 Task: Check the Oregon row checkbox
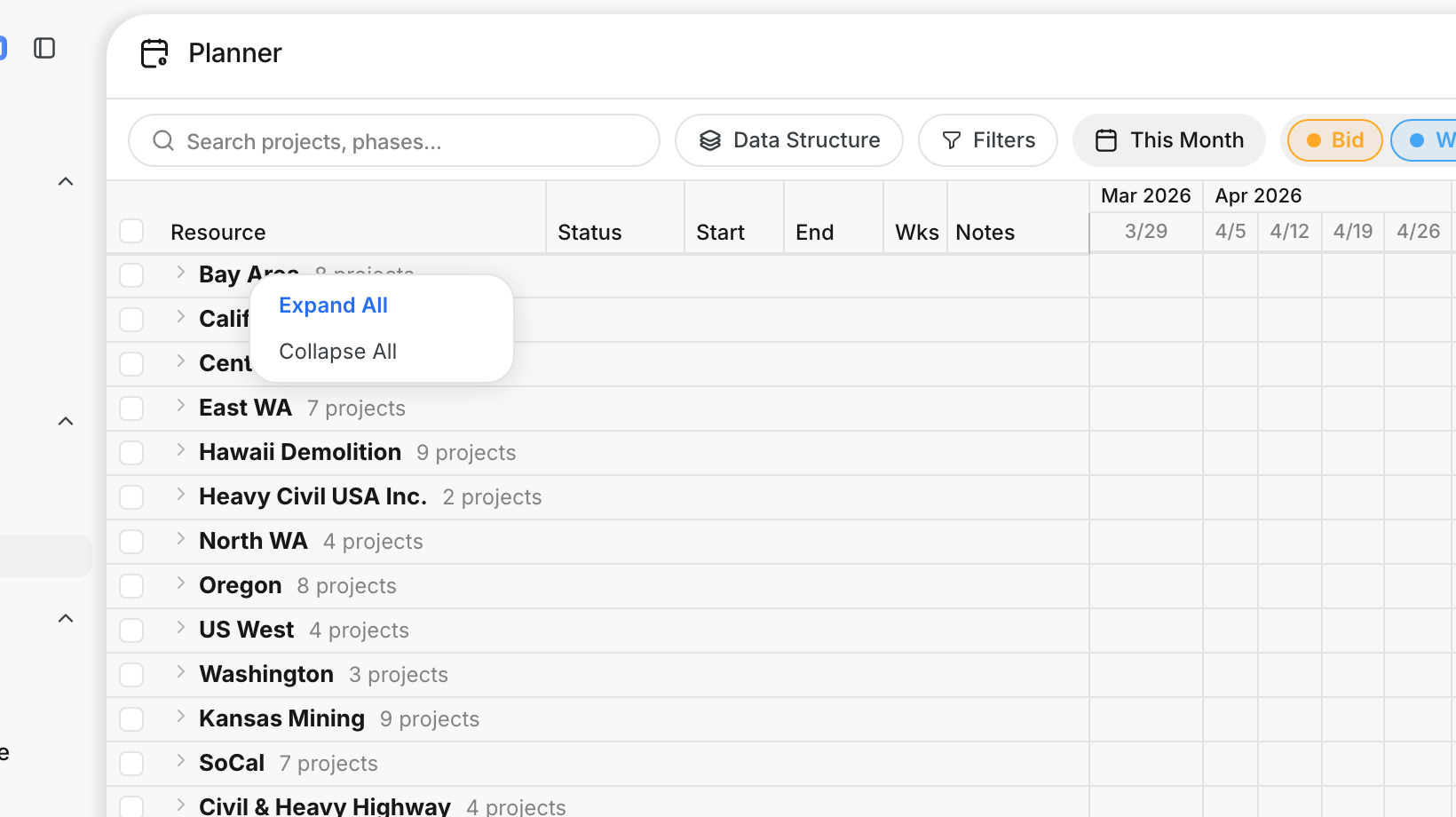coord(131,586)
